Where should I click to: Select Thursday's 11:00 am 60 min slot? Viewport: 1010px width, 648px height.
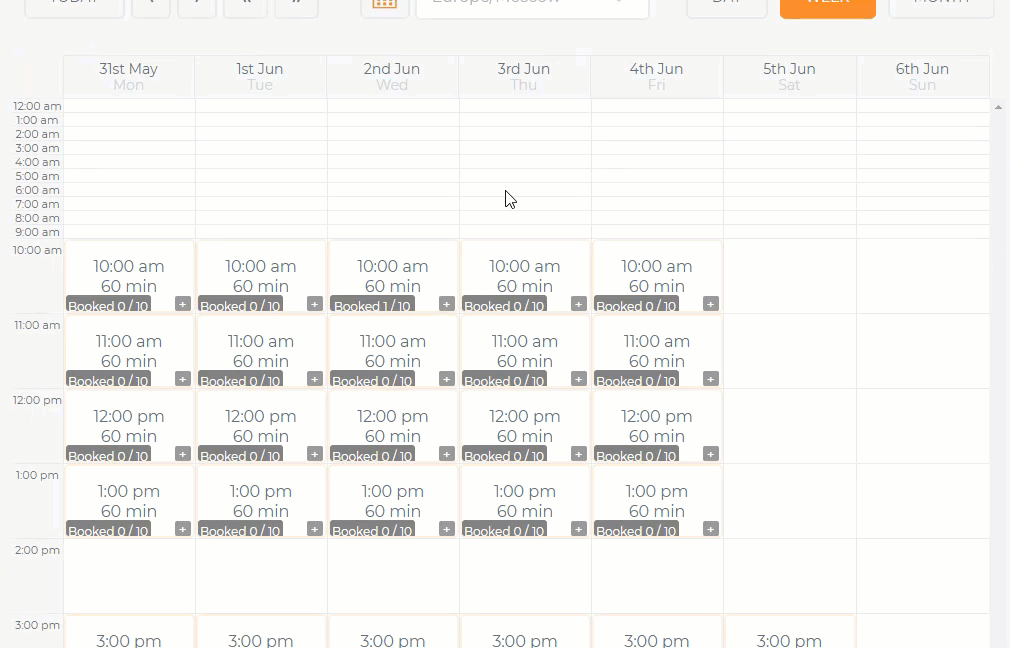[525, 351]
